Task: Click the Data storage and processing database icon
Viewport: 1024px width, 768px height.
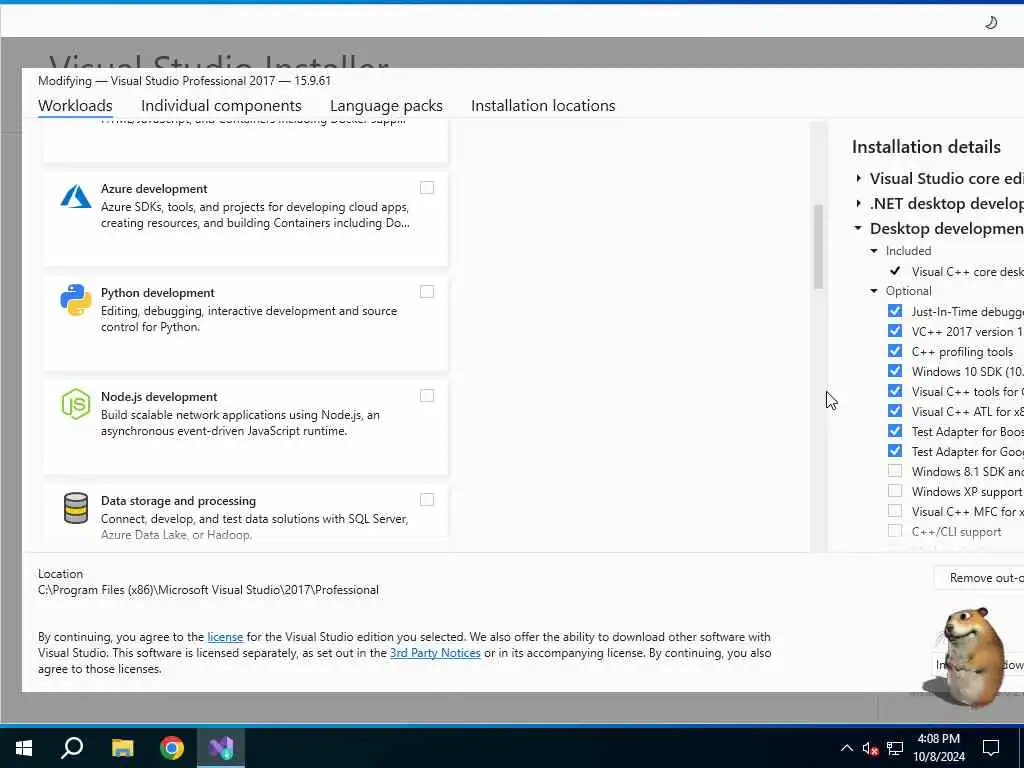Action: [76, 508]
